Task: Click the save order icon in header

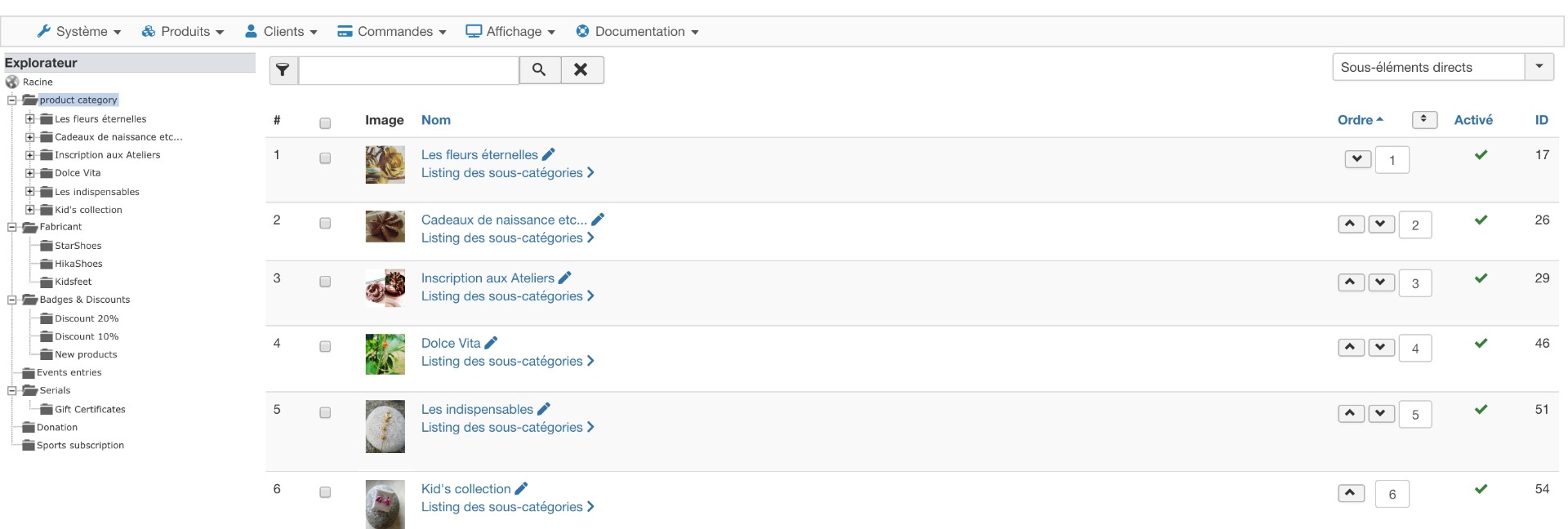Action: 1423,119
